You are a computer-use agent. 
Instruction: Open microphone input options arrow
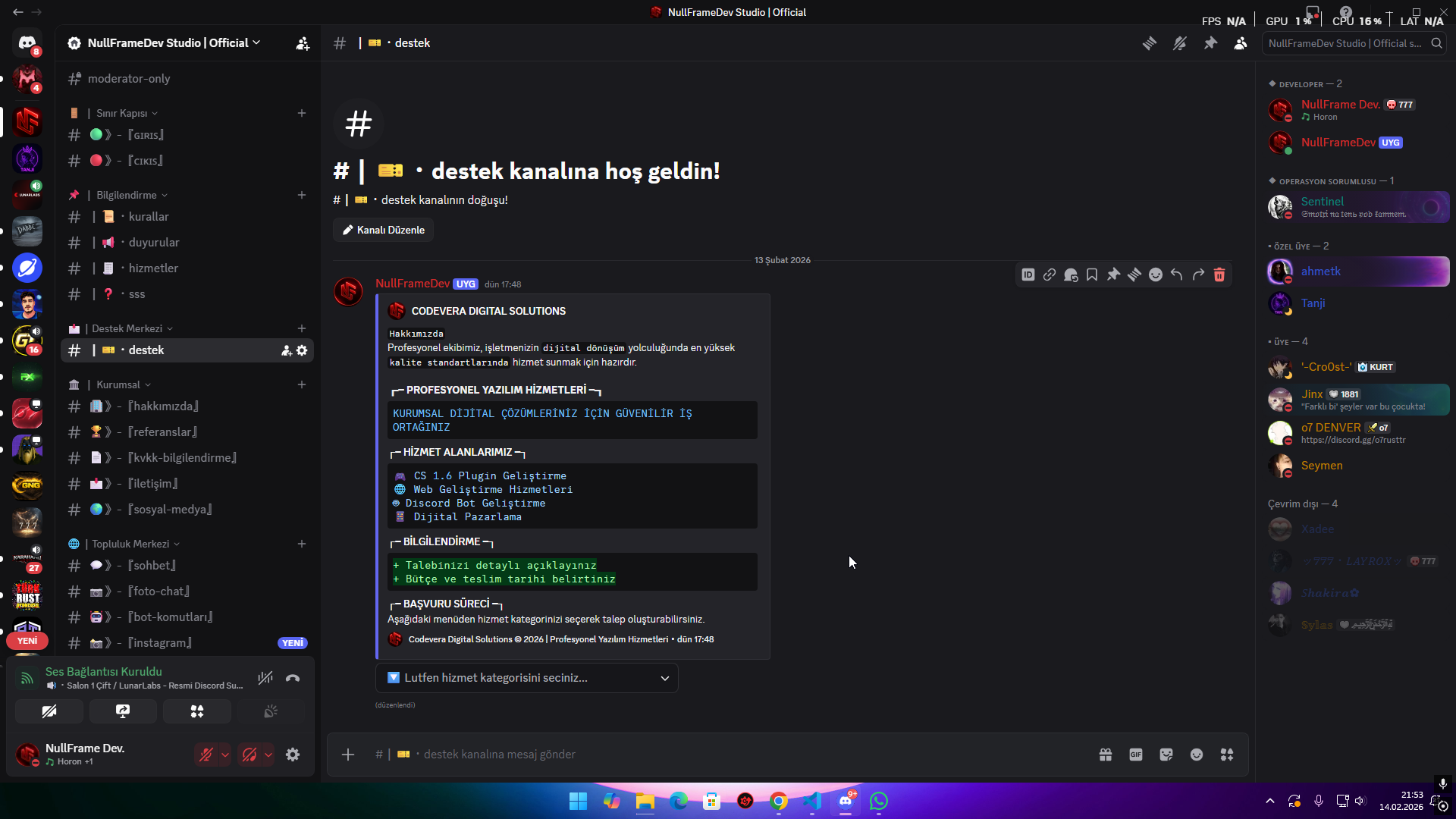[225, 755]
